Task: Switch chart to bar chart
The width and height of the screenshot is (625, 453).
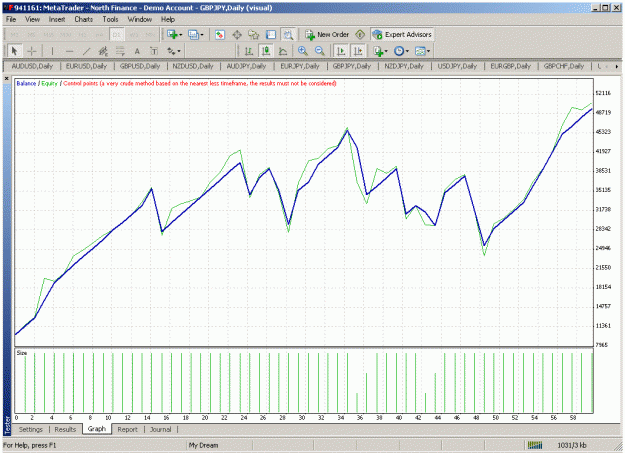Action: [249, 51]
